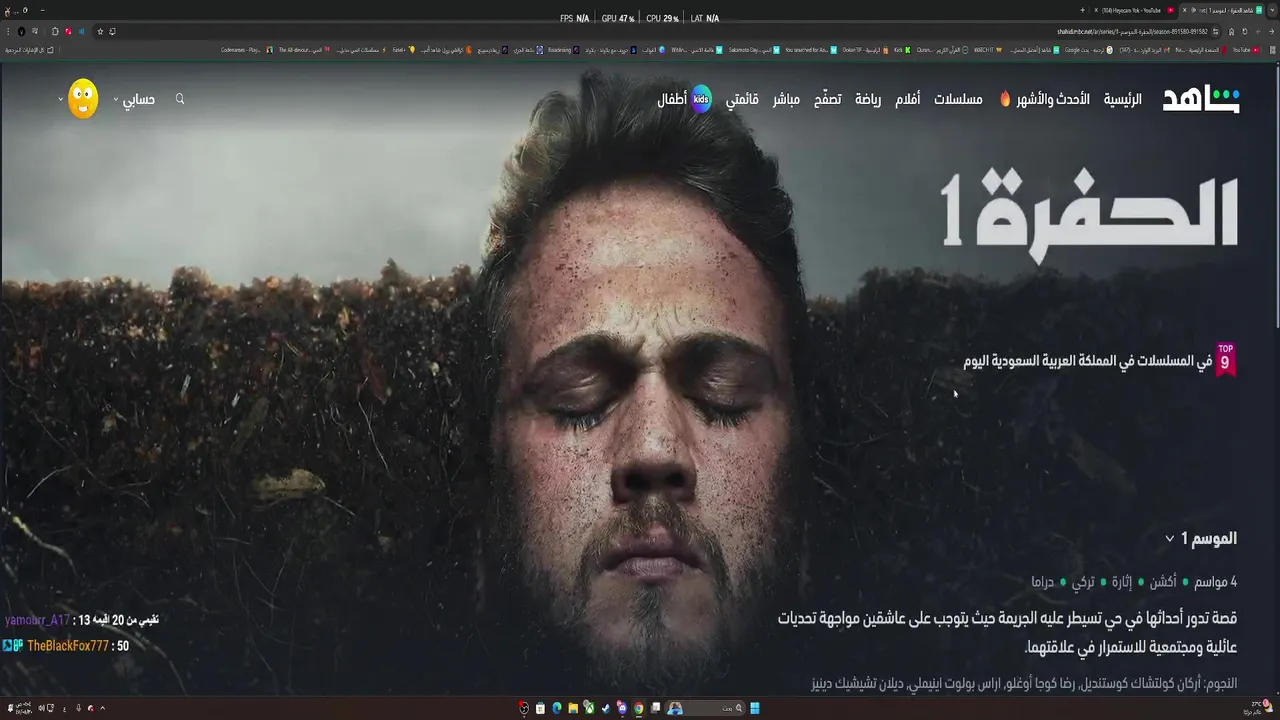Open the Sakamoto Day bookmark
The image size is (1280, 720).
pyautogui.click(x=755, y=49)
